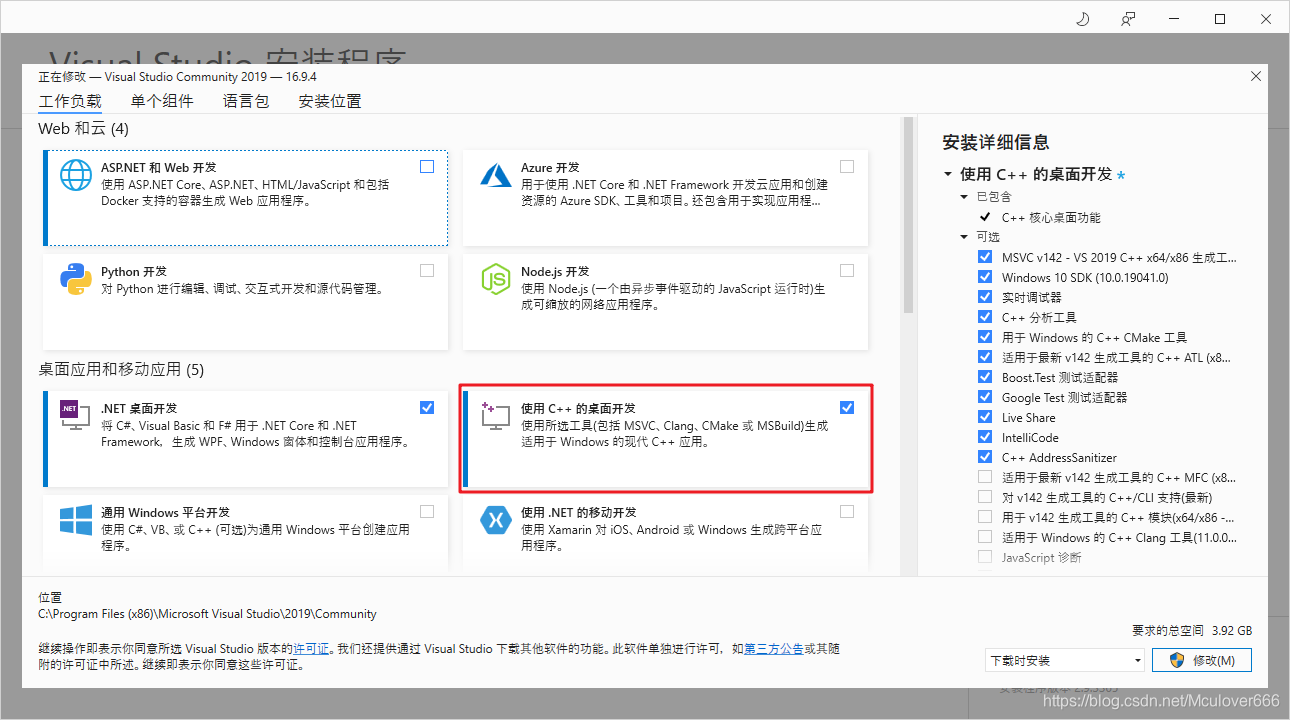Check the Python 开发 workload checkbox
Screen dimensions: 1290x720
(x=427, y=270)
